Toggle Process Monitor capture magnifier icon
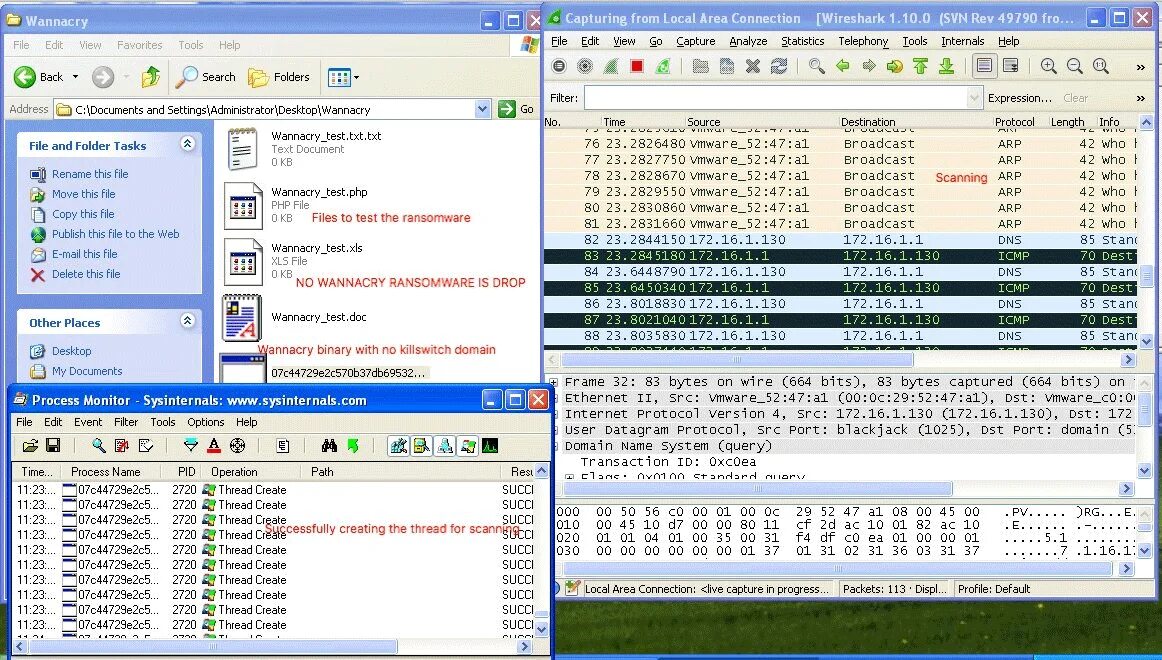Image resolution: width=1162 pixels, height=660 pixels. [99, 445]
